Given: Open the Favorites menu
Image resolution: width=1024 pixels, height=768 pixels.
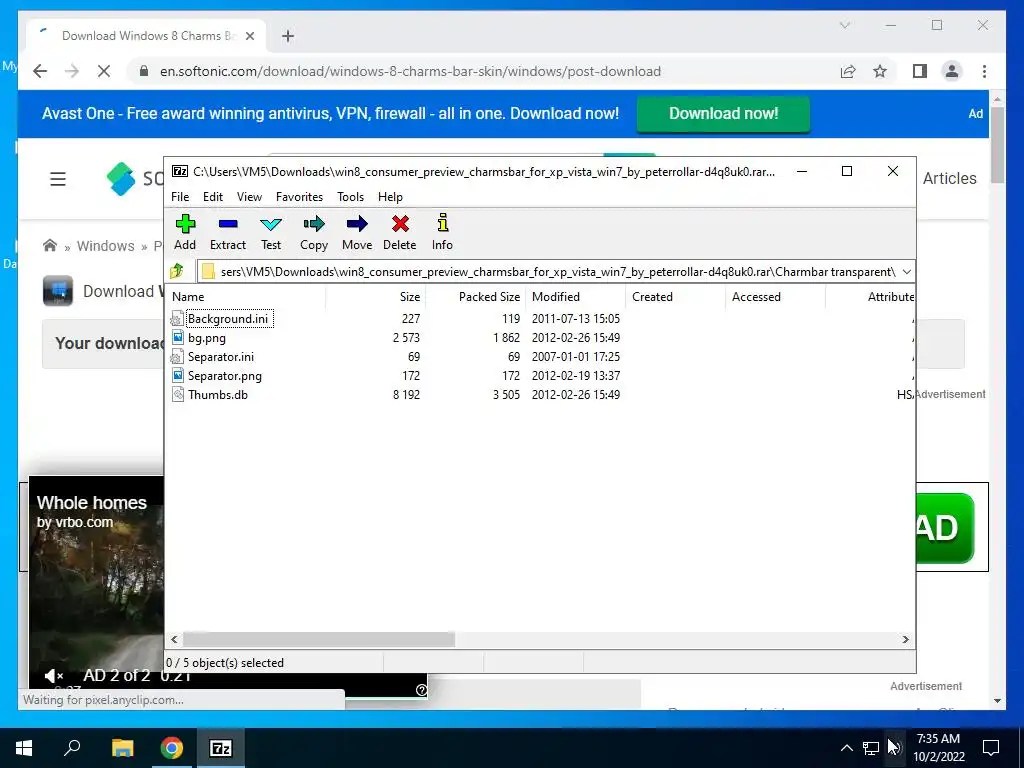Looking at the screenshot, I should (x=299, y=197).
